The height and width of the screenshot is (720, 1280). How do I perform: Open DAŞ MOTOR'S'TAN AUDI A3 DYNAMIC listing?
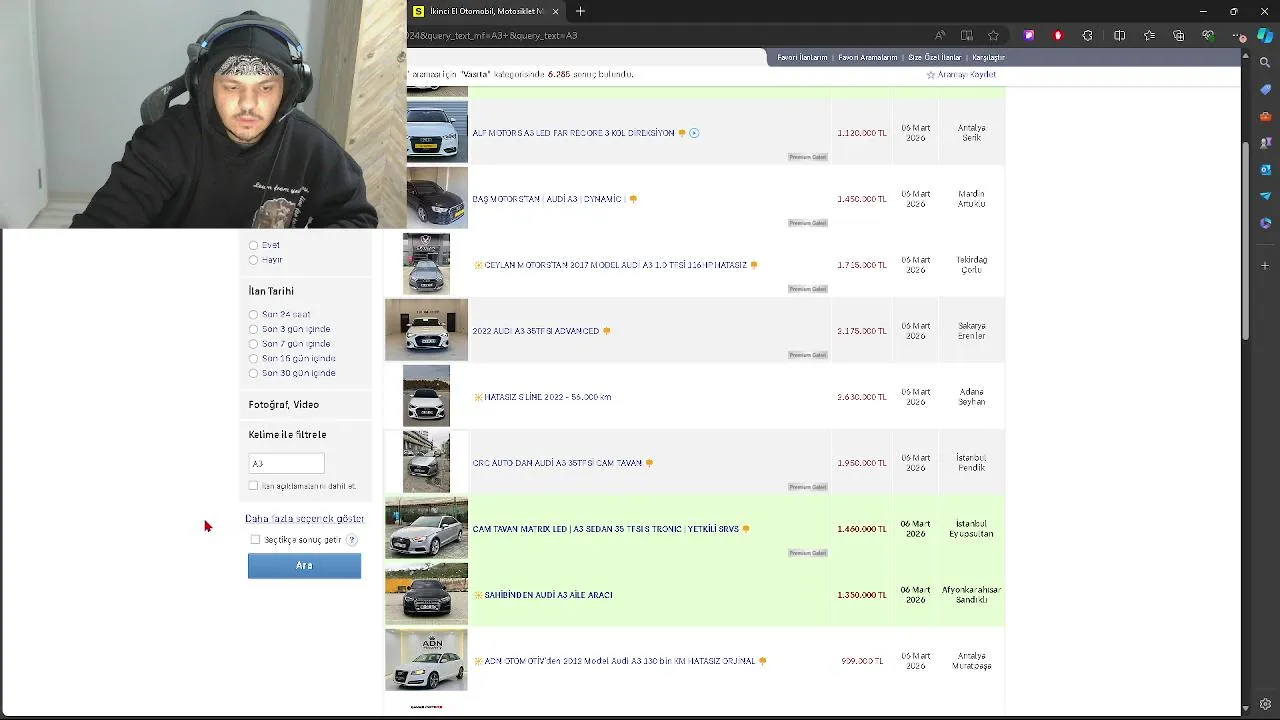point(548,199)
